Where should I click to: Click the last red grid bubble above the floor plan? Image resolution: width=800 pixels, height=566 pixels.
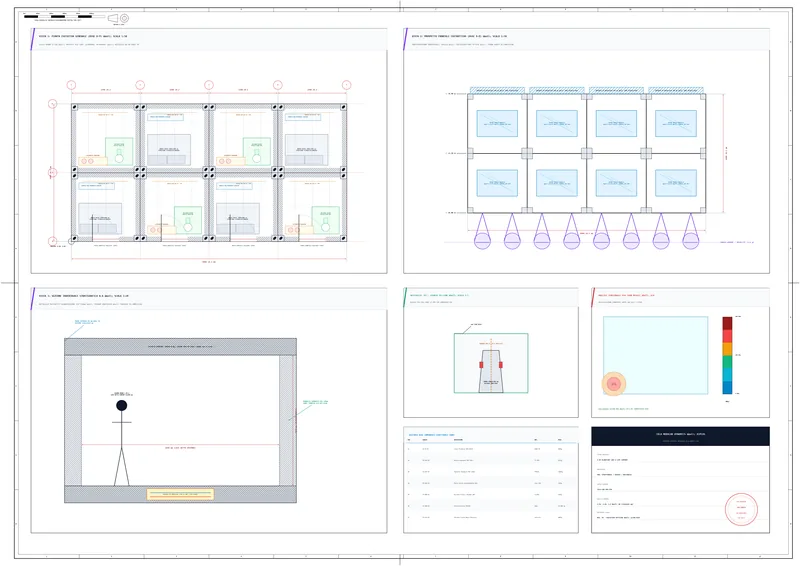346,85
